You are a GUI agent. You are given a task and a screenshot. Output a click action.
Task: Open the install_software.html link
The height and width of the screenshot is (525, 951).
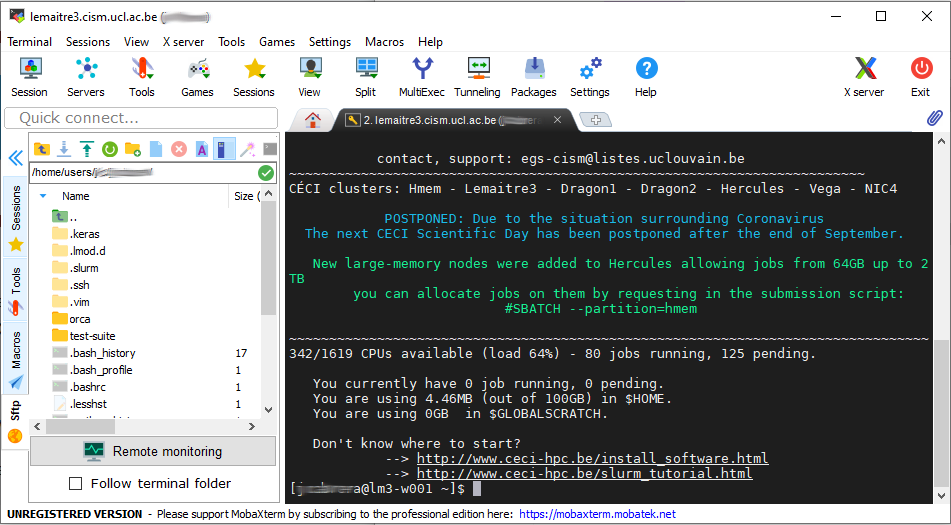click(593, 458)
